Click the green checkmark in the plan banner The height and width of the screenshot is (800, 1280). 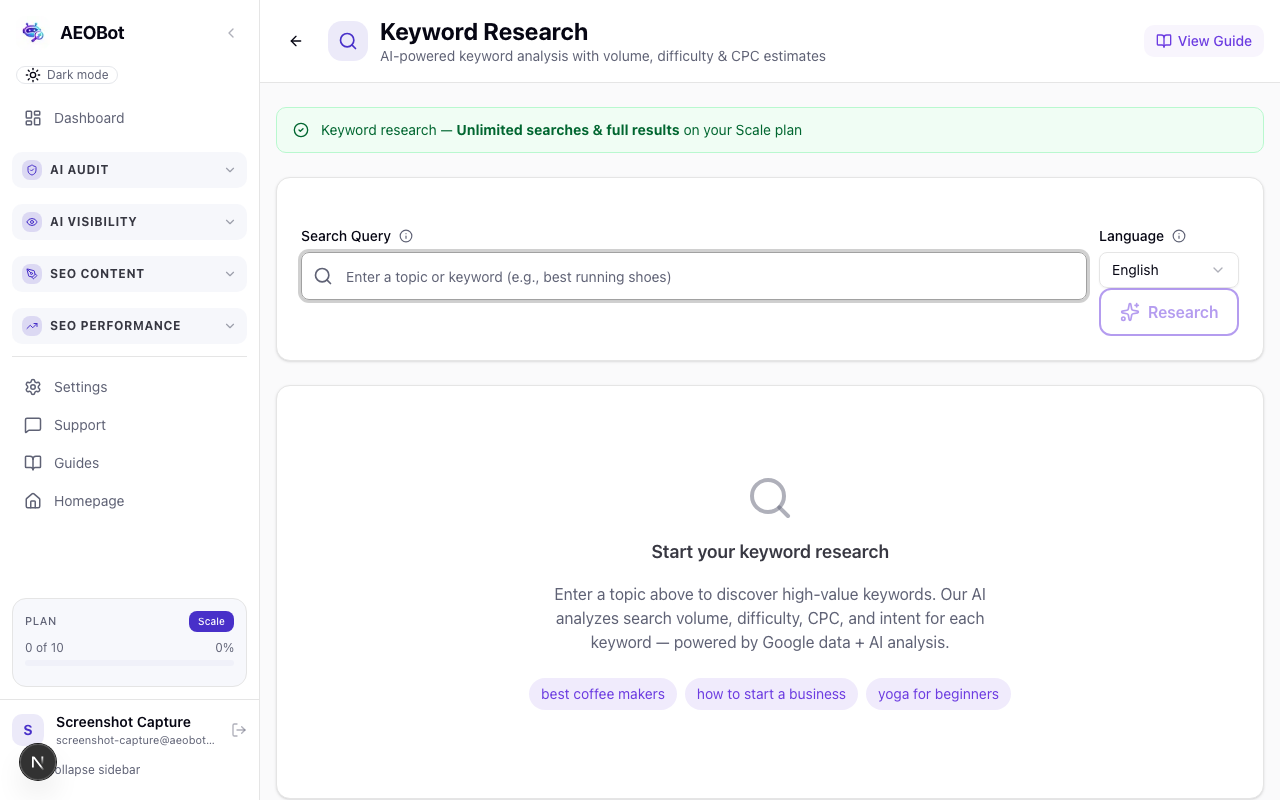(x=301, y=130)
